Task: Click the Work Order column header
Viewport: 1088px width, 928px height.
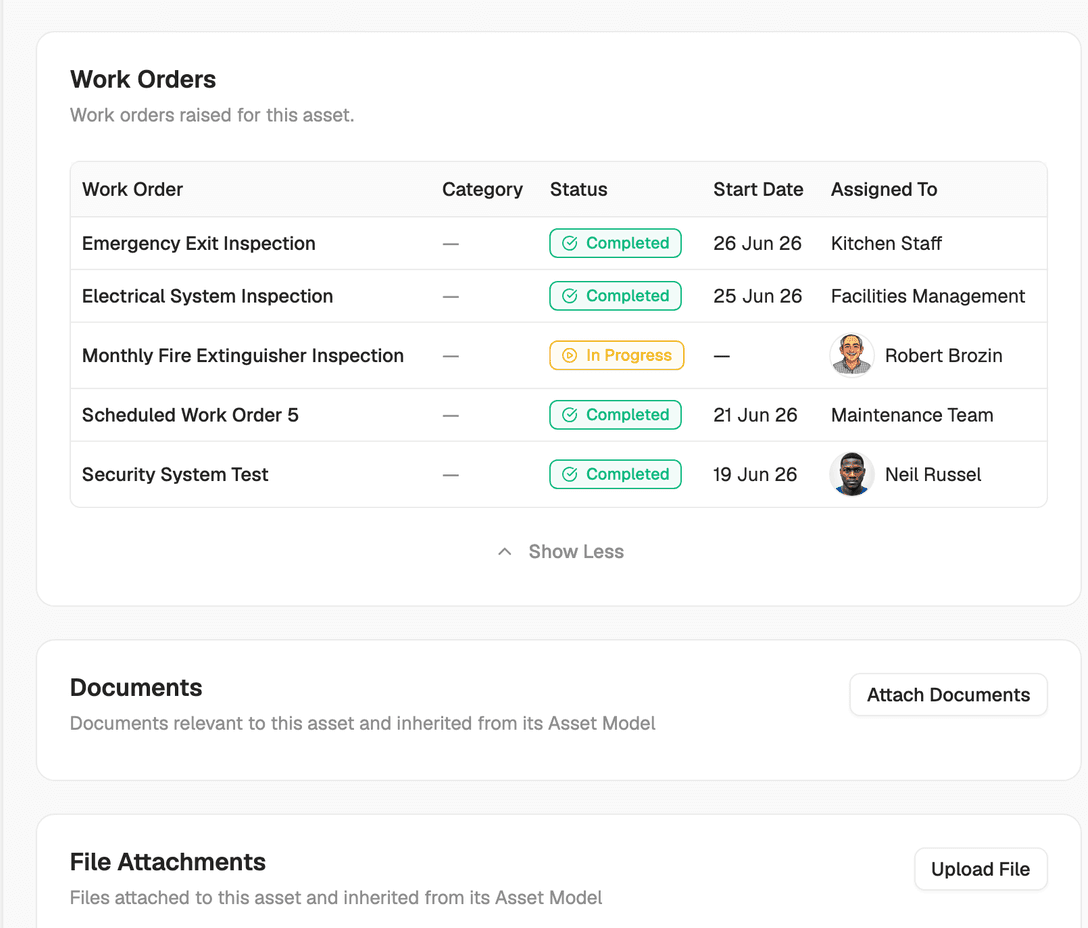Action: pos(133,189)
